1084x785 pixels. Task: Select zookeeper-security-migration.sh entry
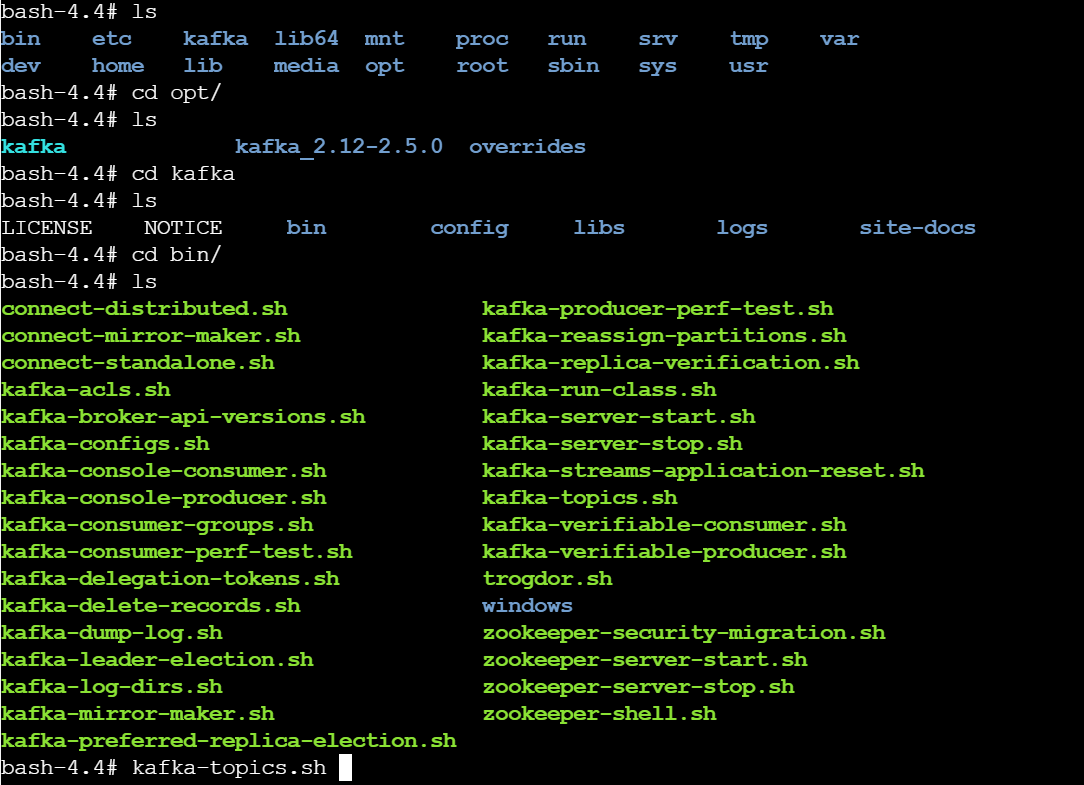tap(684, 632)
